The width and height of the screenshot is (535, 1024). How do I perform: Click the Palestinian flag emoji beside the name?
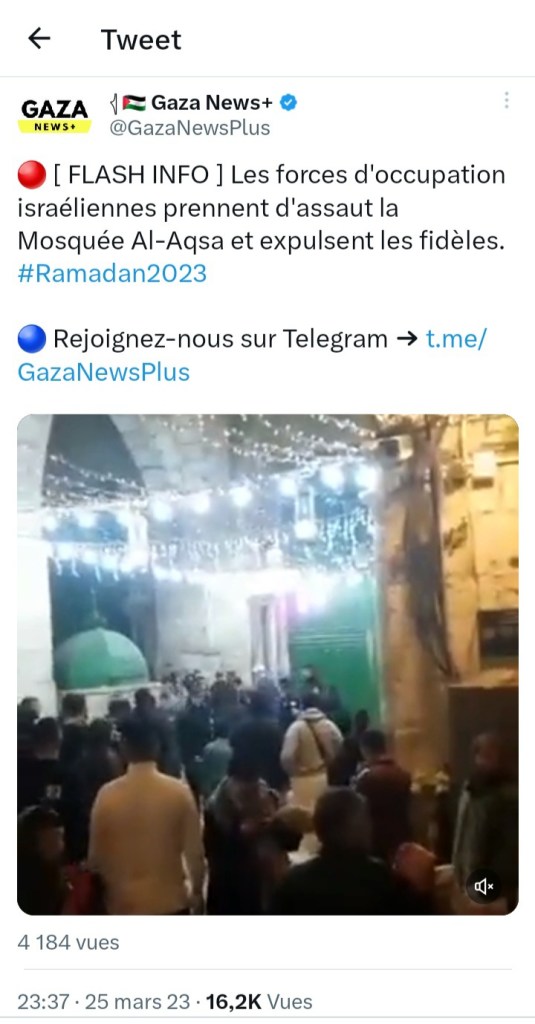135,103
